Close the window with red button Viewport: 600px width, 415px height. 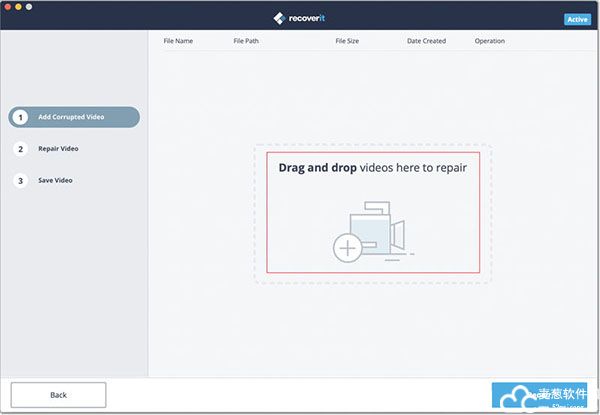[x=7, y=7]
